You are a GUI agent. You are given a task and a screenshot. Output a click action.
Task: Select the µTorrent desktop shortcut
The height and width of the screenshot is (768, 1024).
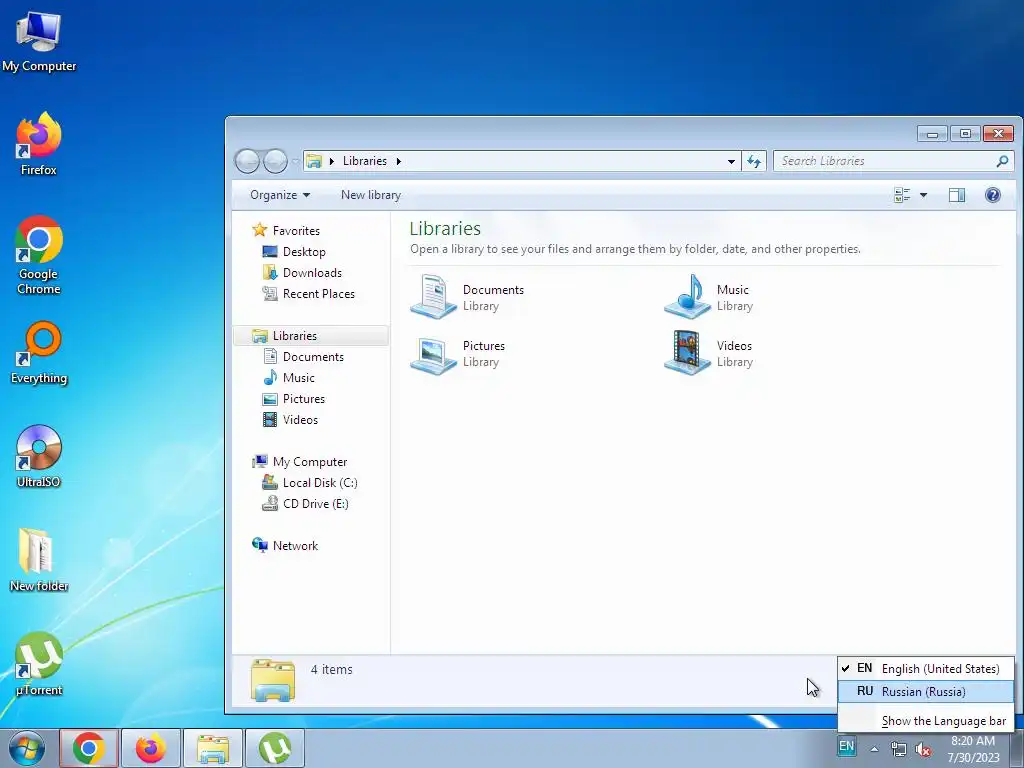[39, 664]
